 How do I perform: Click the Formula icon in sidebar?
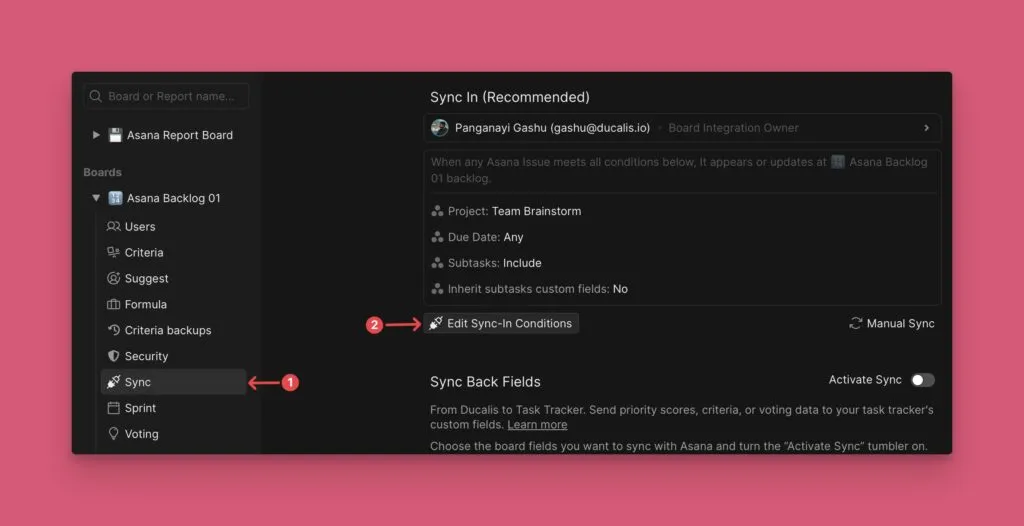pos(114,305)
